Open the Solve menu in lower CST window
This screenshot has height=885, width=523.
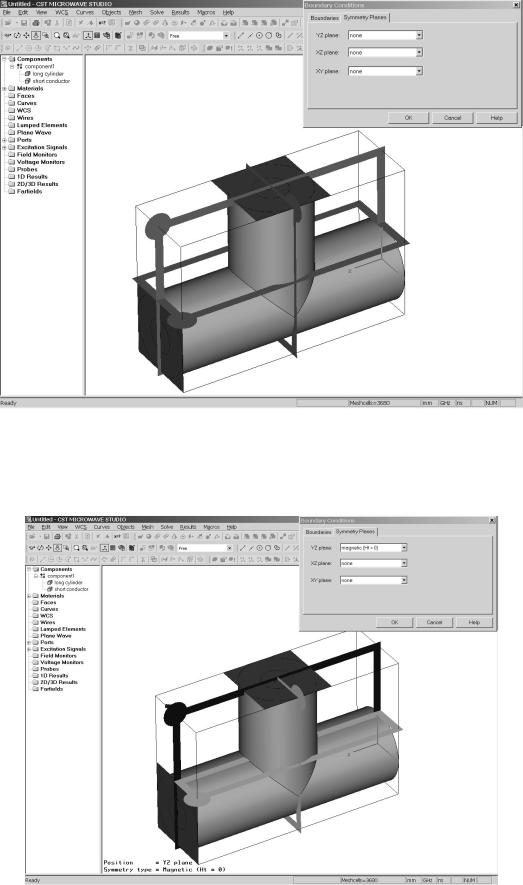coord(167,527)
